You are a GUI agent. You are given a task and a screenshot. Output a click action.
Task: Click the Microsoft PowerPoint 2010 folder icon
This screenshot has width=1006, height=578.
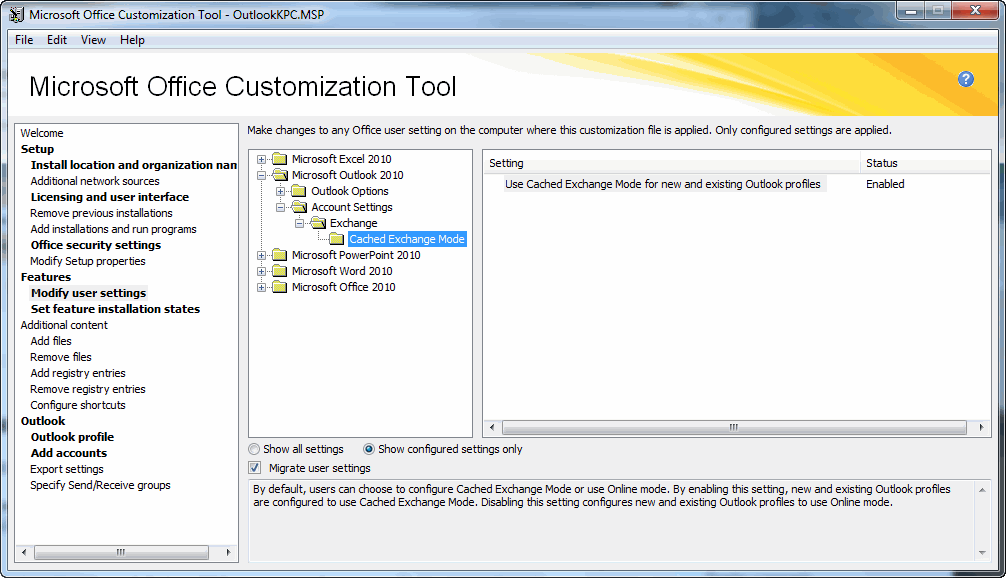click(x=280, y=255)
